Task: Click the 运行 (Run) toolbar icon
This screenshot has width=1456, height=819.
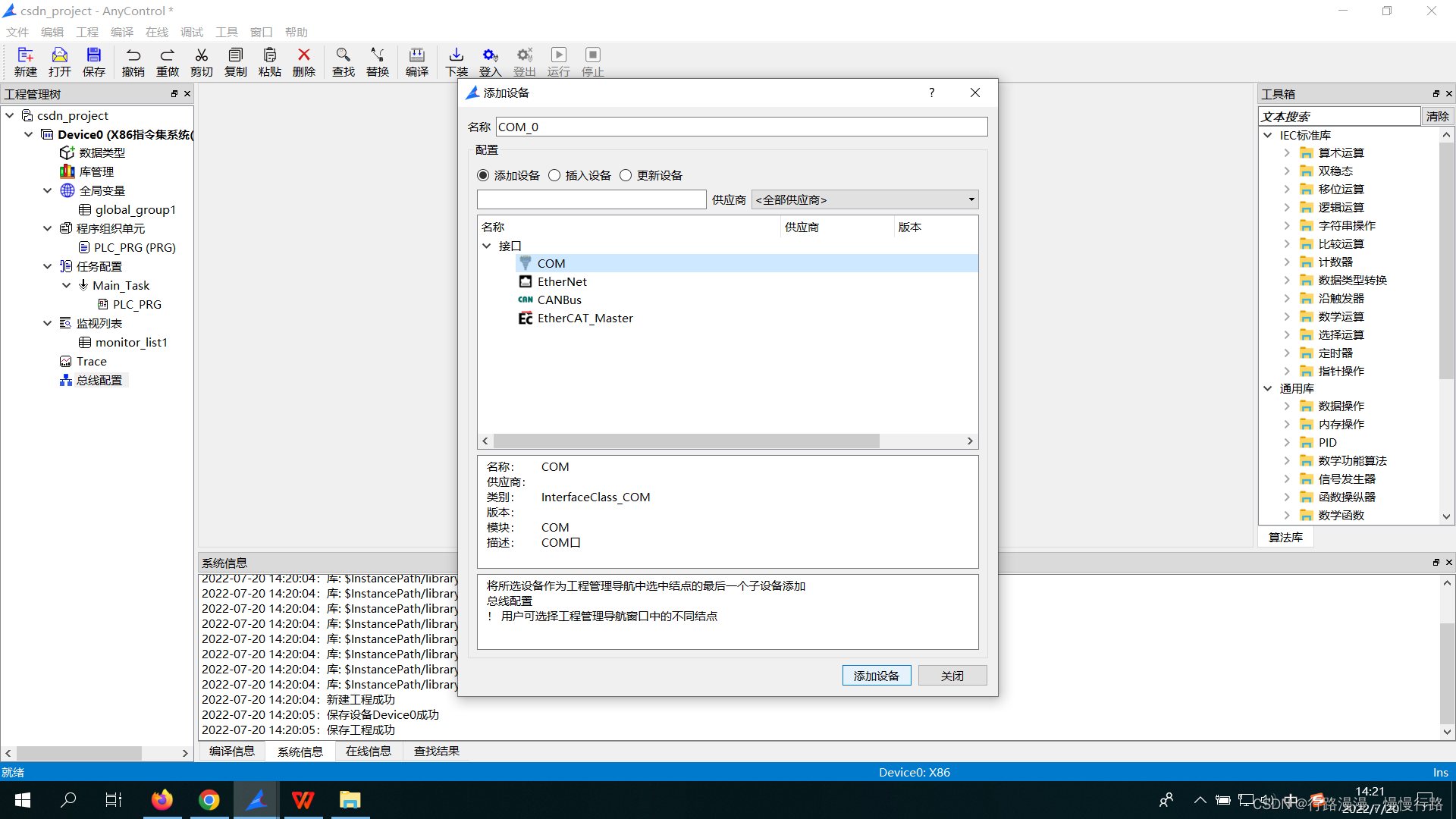Action: point(558,61)
